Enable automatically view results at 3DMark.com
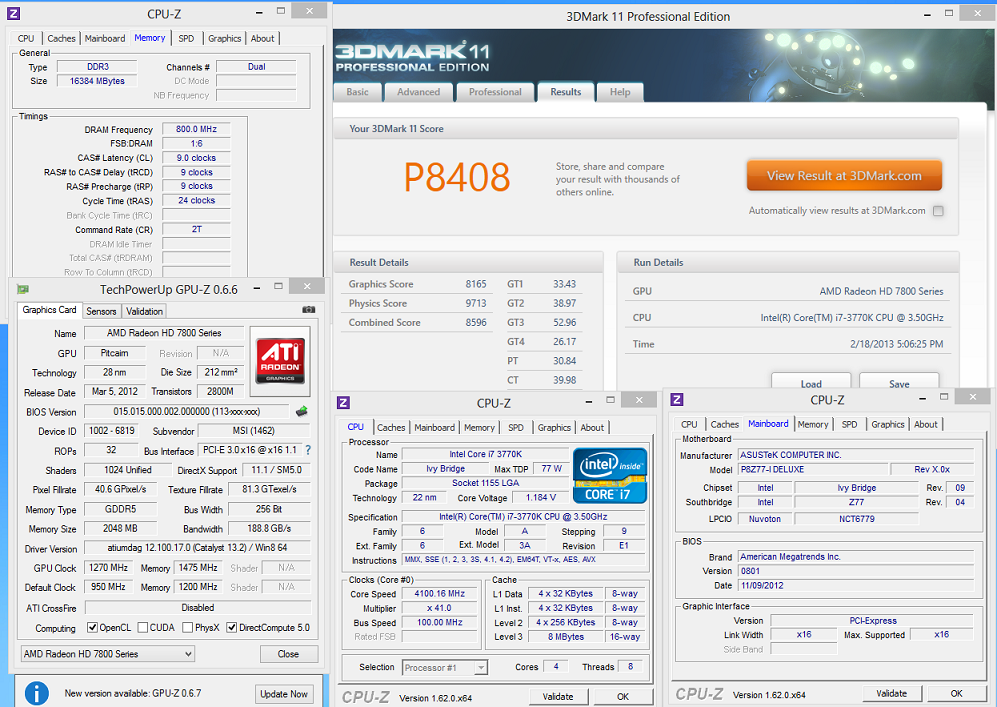This screenshot has width=997, height=707. [938, 211]
